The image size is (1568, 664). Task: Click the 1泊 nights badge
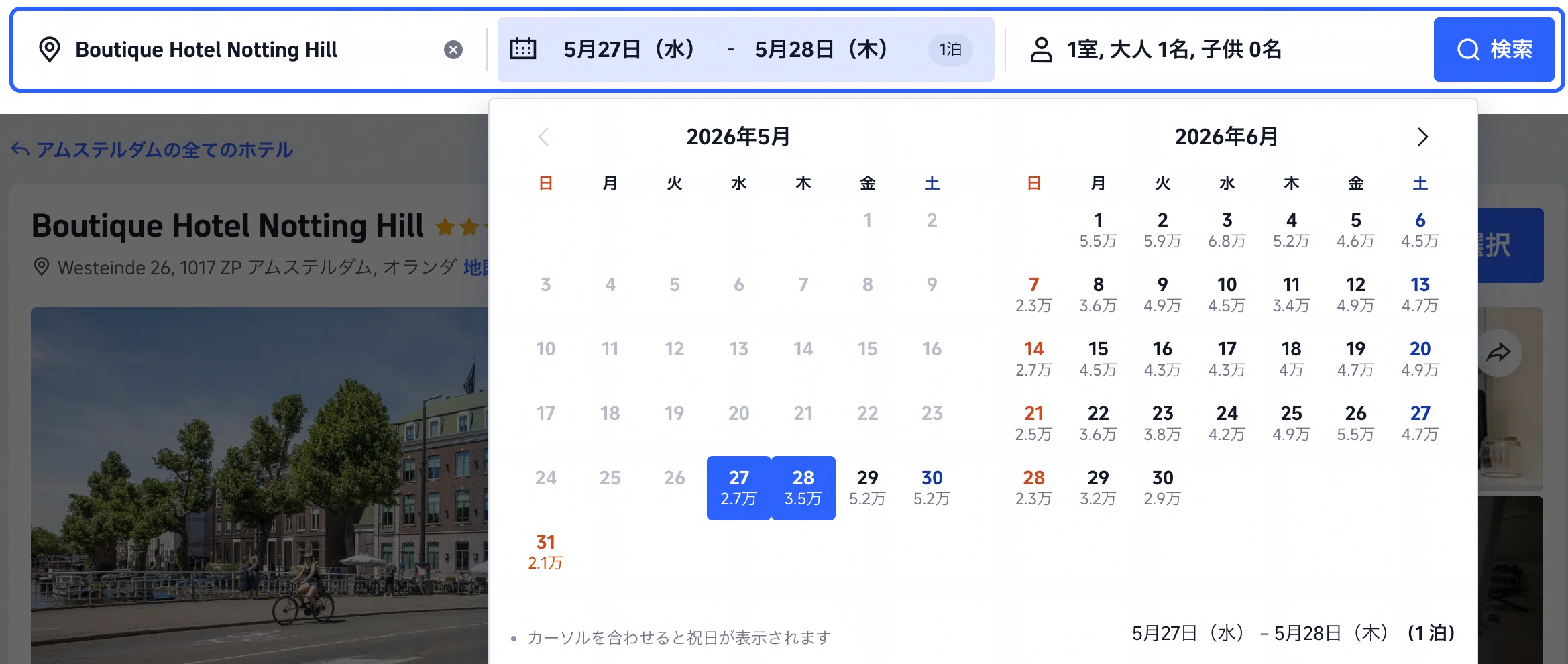pyautogui.click(x=950, y=50)
